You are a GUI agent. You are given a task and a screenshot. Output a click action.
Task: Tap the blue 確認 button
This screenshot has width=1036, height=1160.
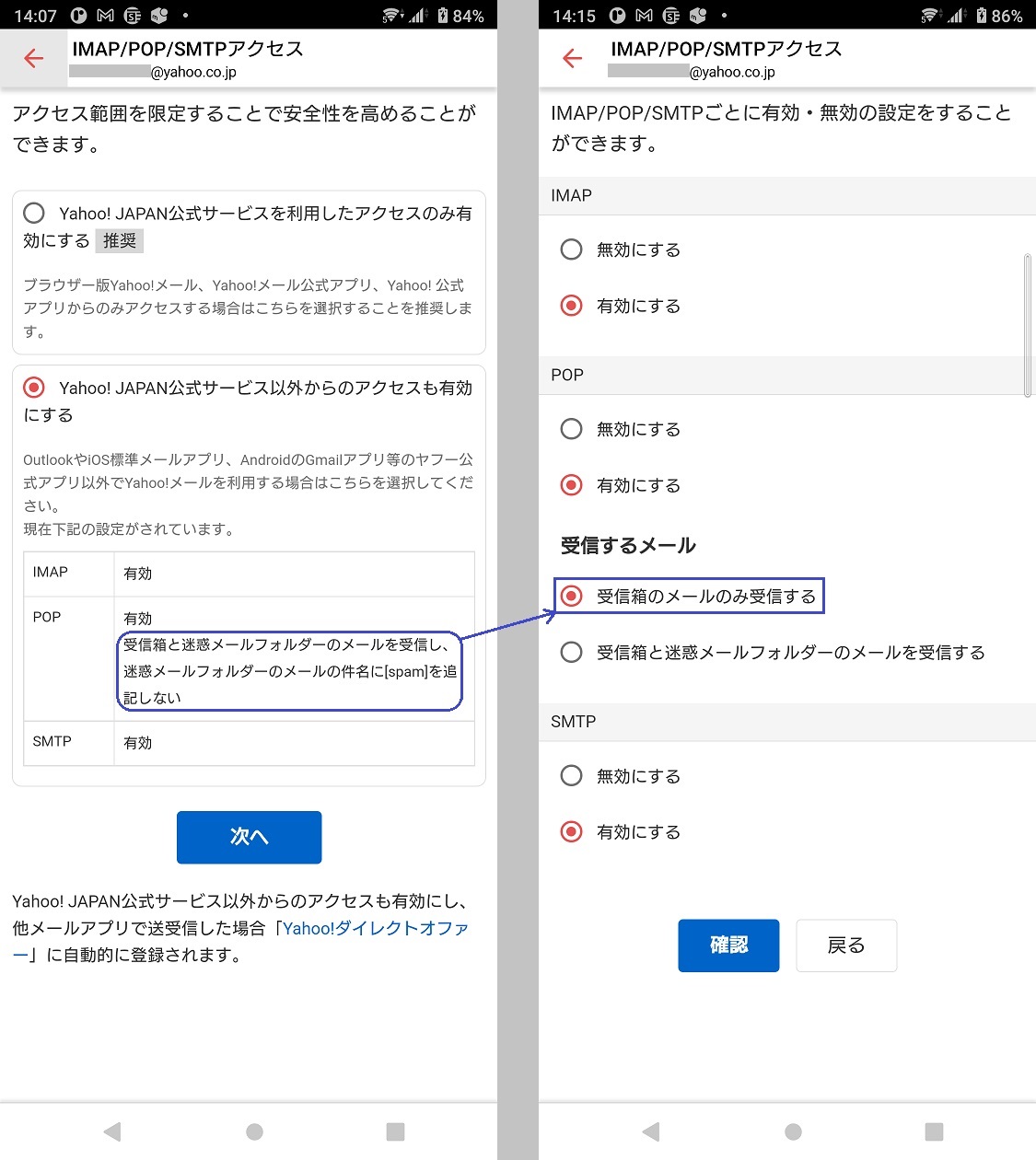728,945
